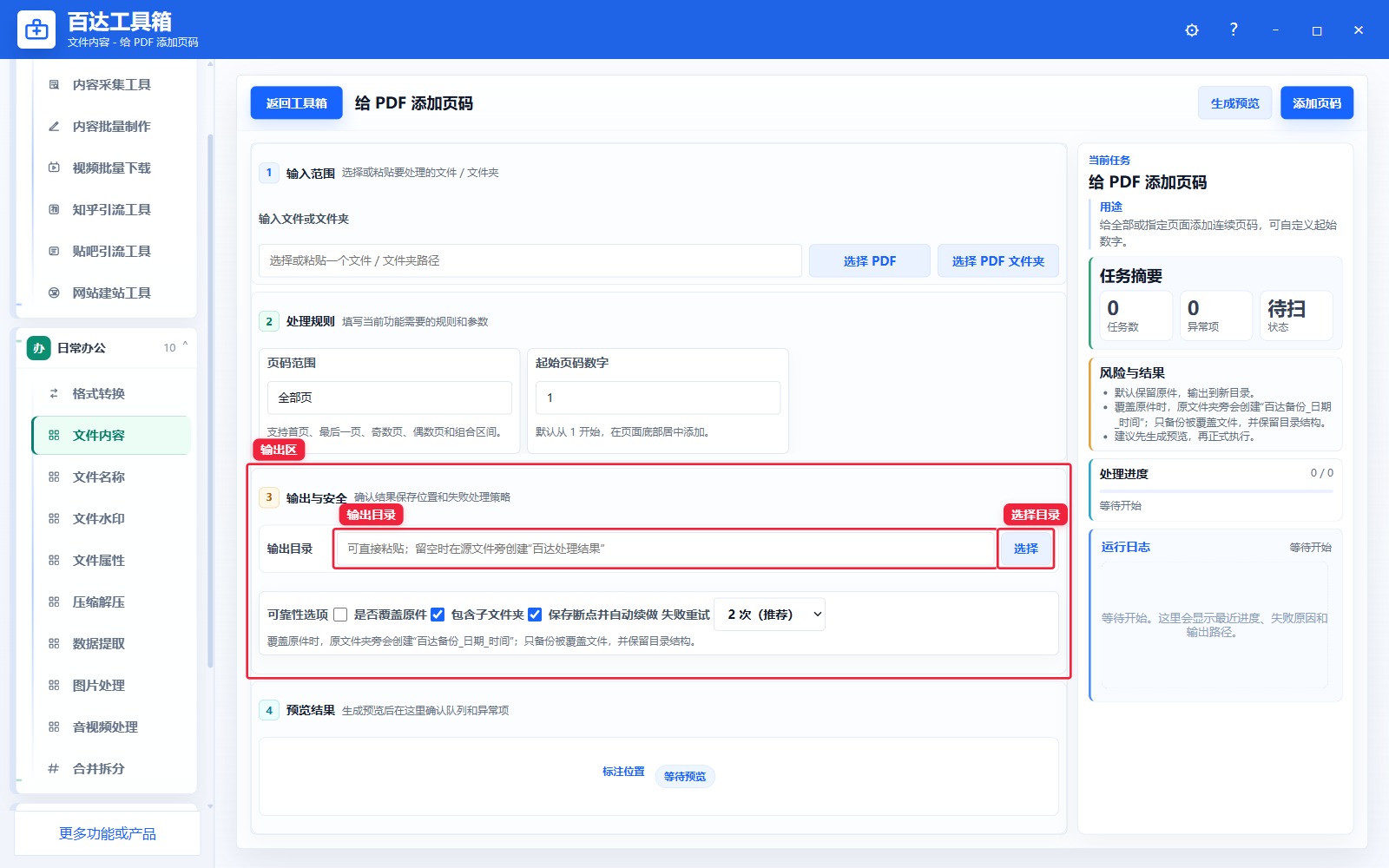Click the grid icon beside 文件水印
The width and height of the screenshot is (1389, 868).
coord(54,519)
